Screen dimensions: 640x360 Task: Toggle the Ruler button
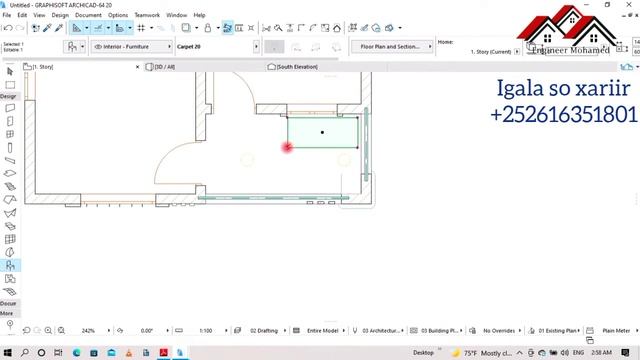120,28
